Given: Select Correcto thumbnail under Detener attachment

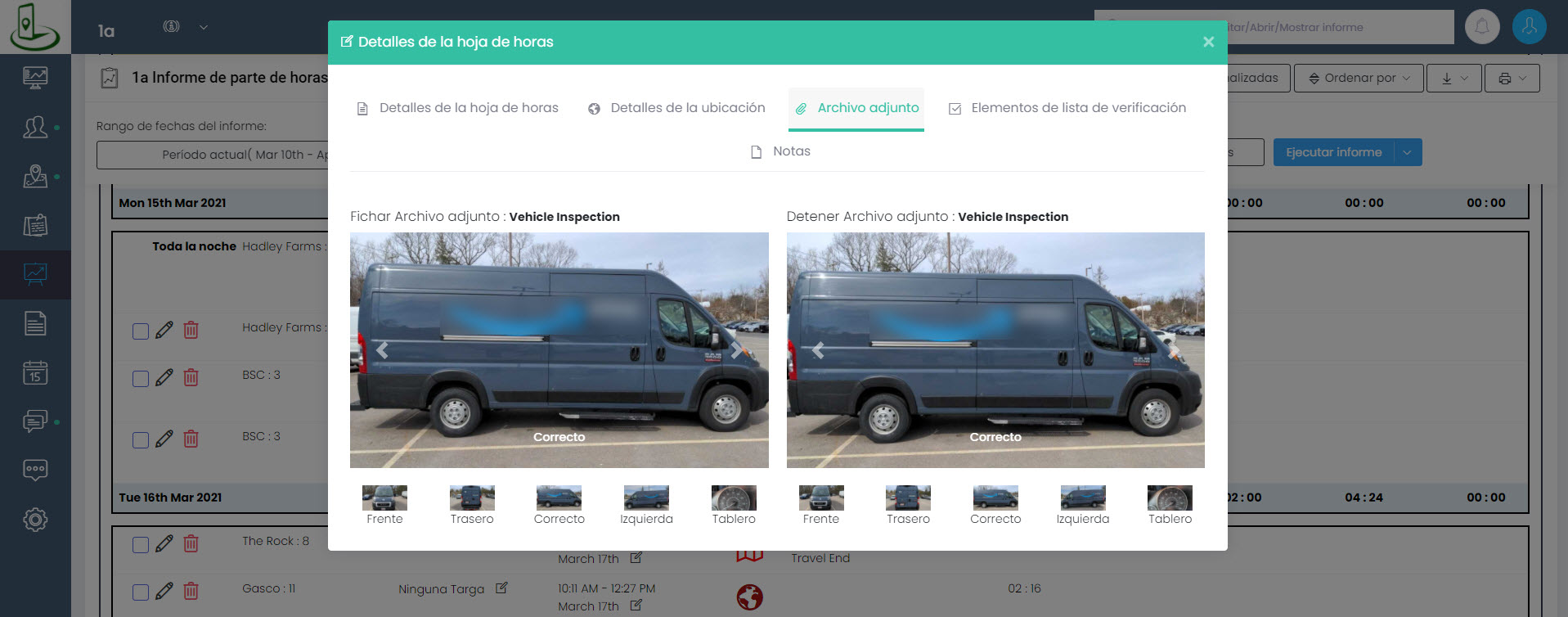Looking at the screenshot, I should (x=995, y=498).
